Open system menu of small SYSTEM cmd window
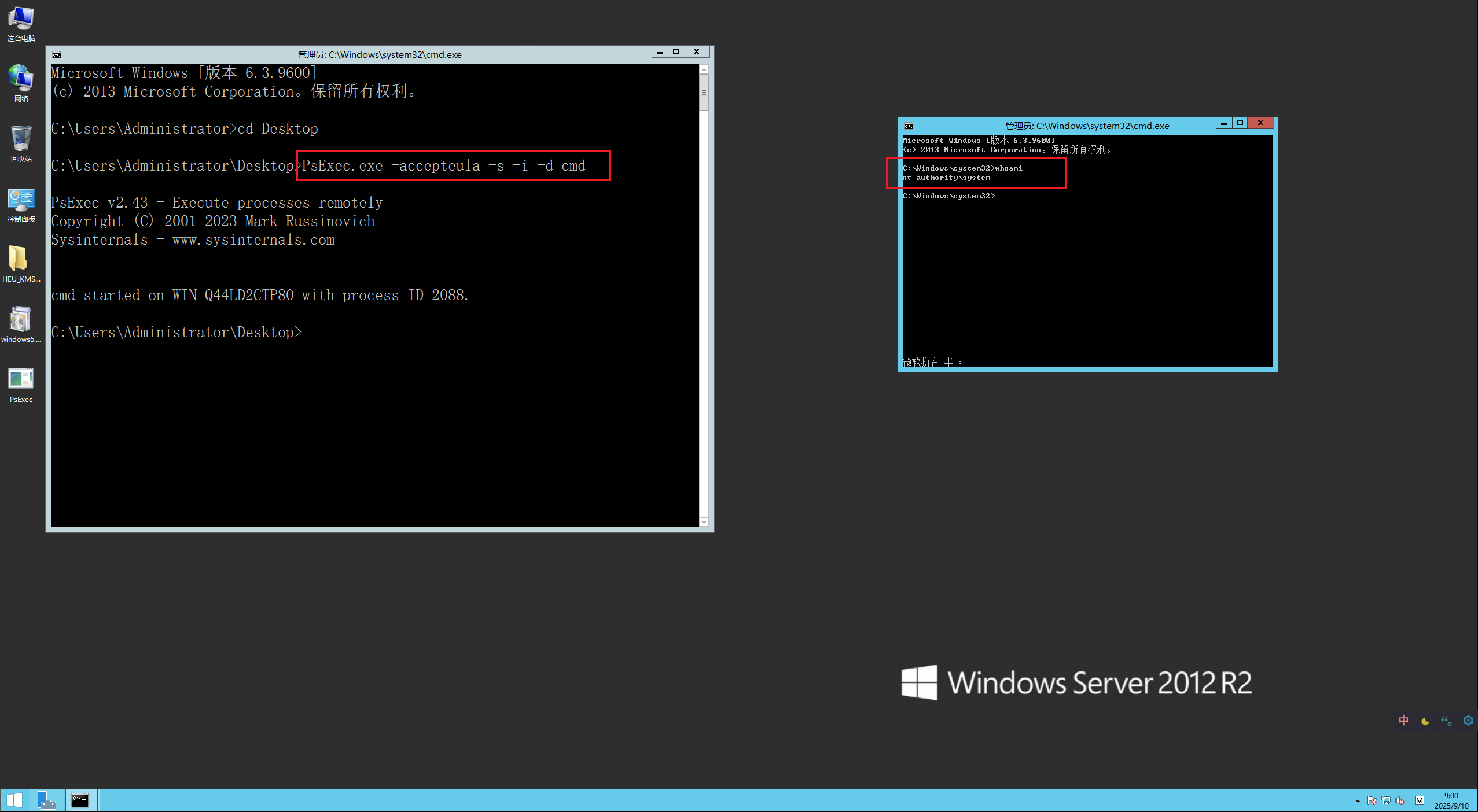 pos(909,126)
